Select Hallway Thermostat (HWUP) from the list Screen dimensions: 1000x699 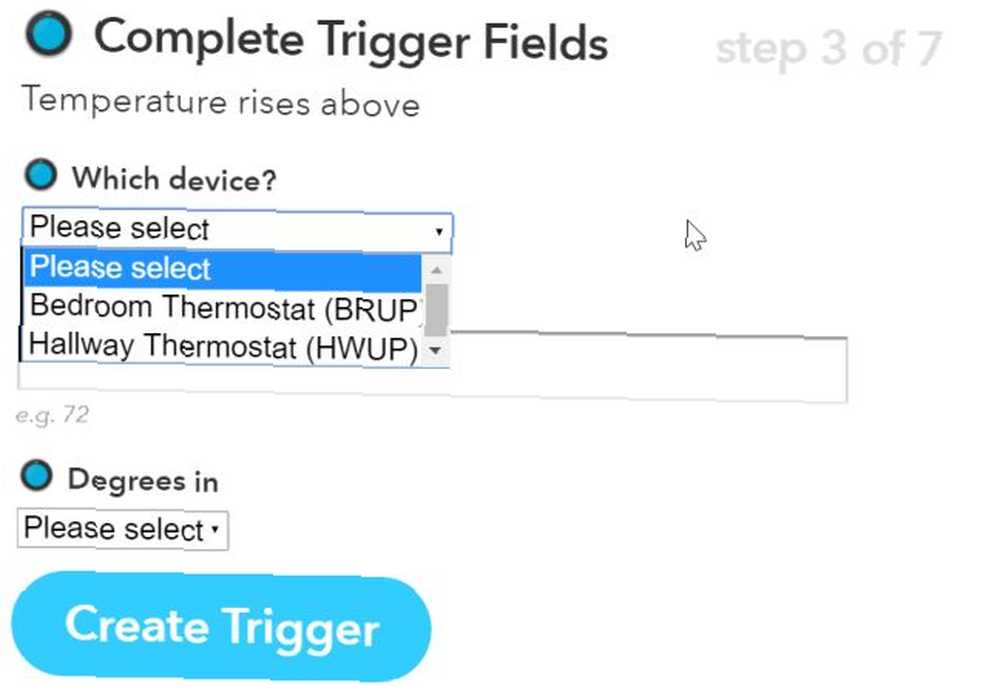pyautogui.click(x=223, y=347)
